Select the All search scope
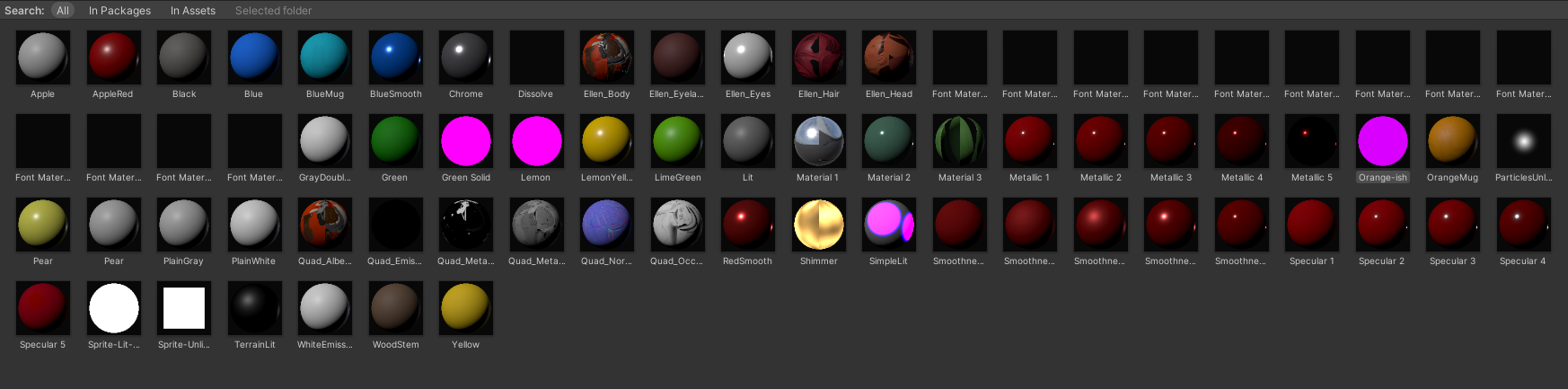This screenshot has width=1568, height=389. coord(63,11)
